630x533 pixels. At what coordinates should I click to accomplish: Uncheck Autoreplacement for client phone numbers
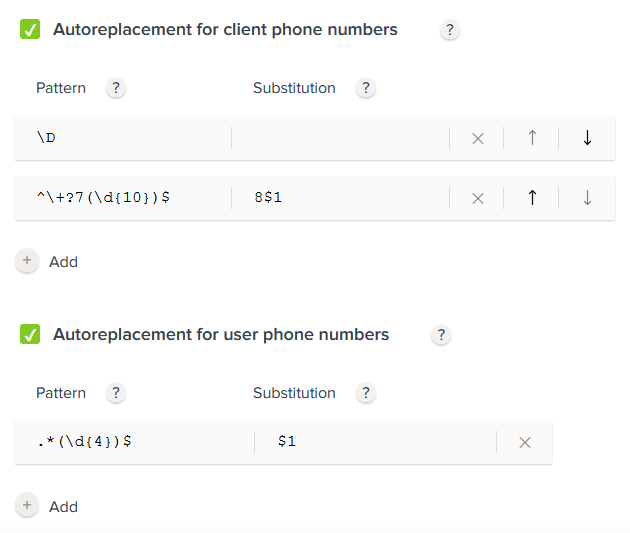(30, 29)
